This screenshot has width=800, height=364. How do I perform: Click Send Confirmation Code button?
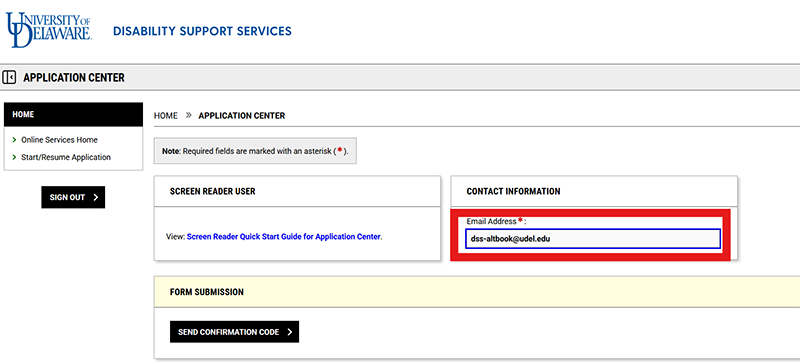point(234,332)
